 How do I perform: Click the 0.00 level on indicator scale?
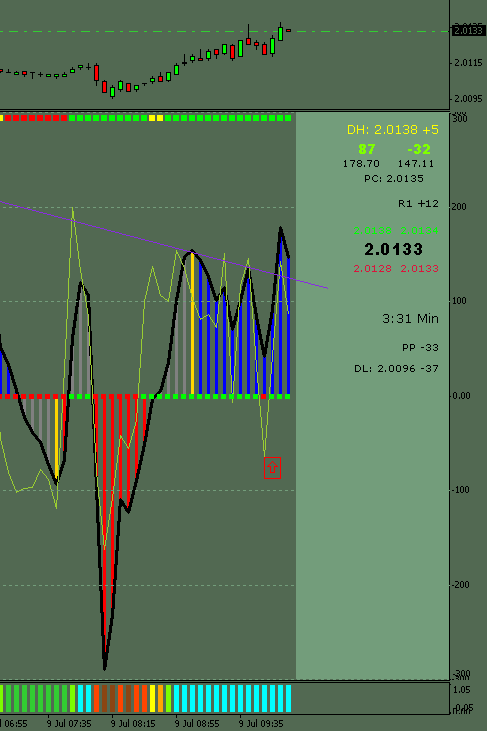461,396
